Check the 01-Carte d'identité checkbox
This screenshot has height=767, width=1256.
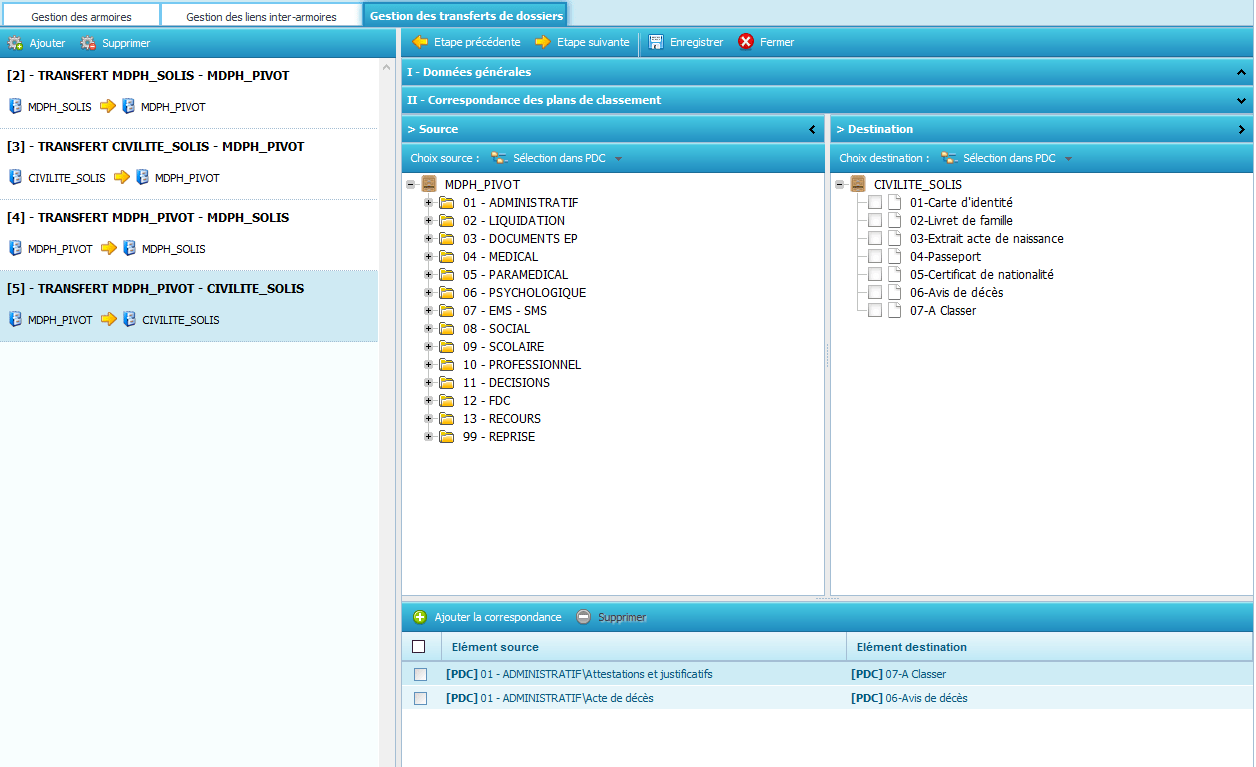(875, 203)
